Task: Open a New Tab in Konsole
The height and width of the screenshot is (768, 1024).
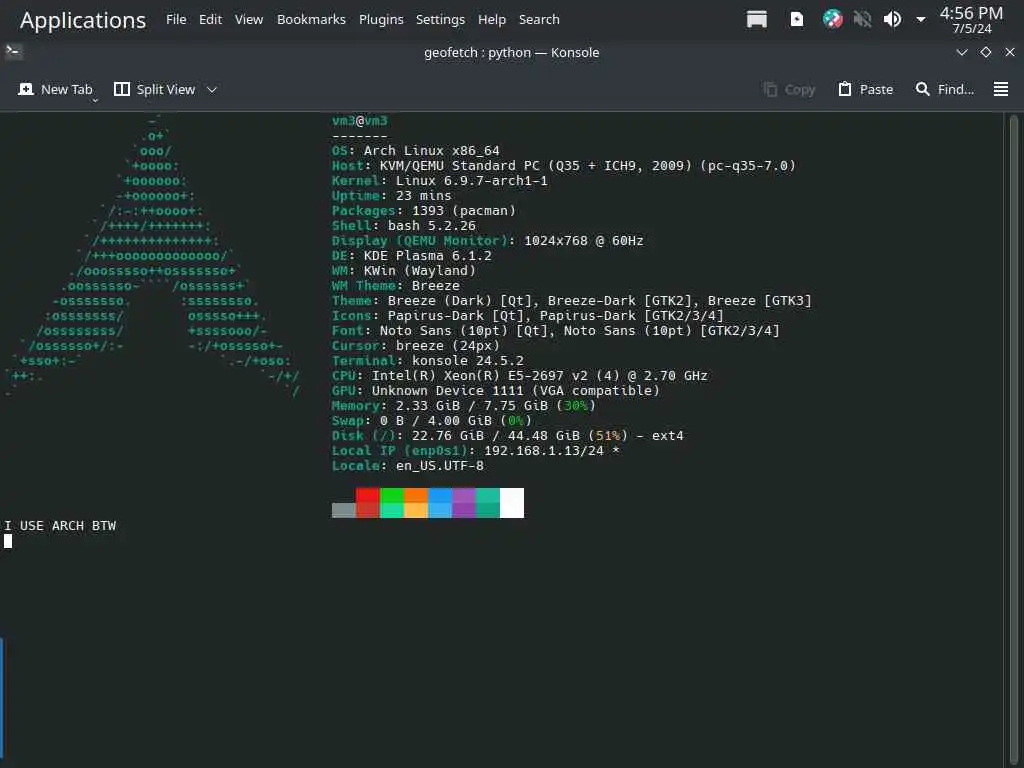Action: 56,89
